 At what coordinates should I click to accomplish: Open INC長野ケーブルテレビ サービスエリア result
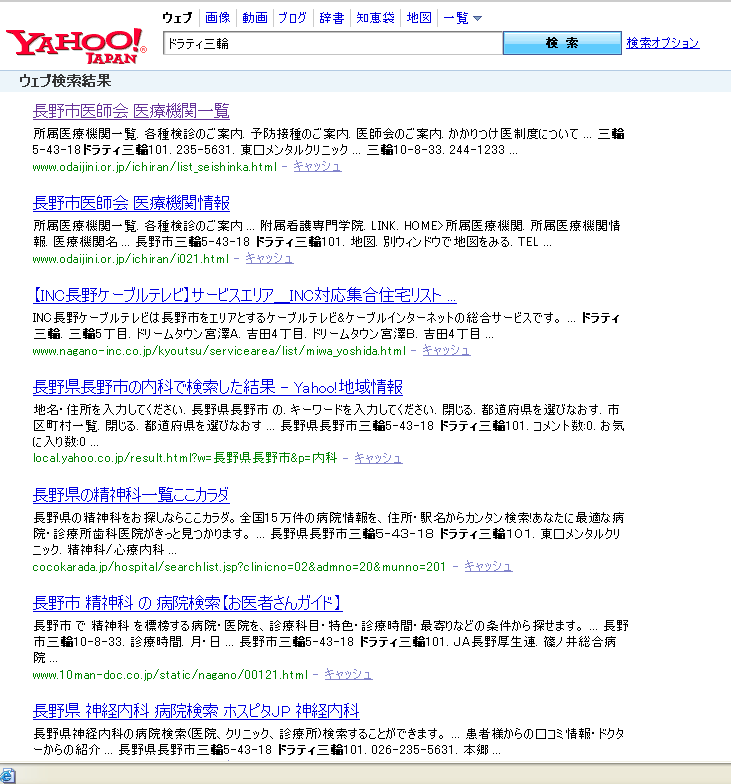pos(244,295)
